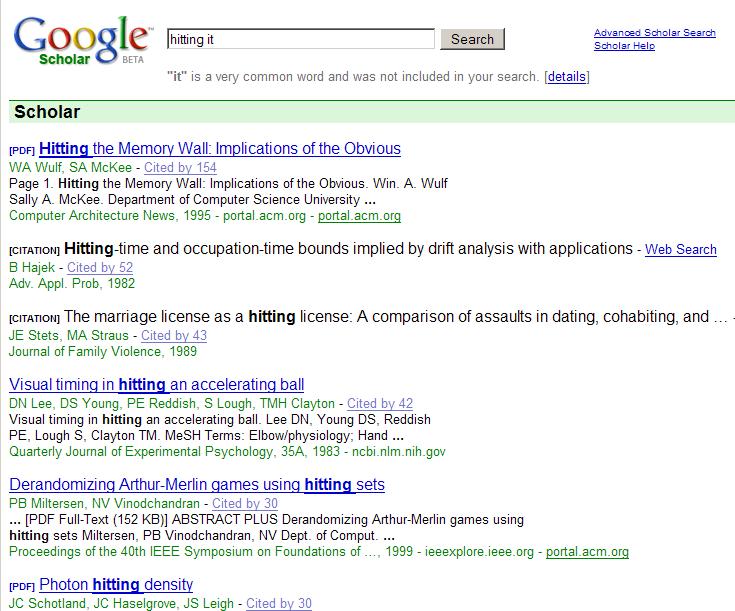Open the Scholar Help link
Screen dimensions: 735x611
click(x=624, y=46)
